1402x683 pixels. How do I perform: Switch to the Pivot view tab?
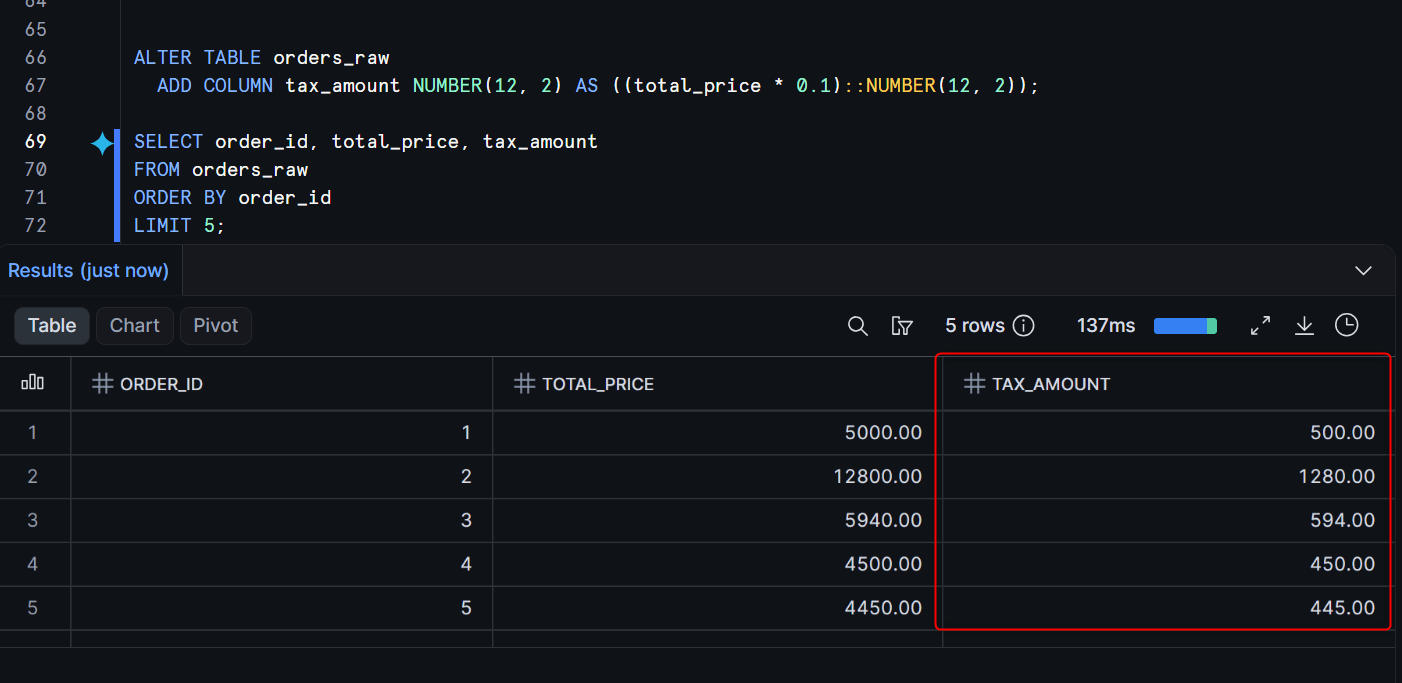[216, 326]
